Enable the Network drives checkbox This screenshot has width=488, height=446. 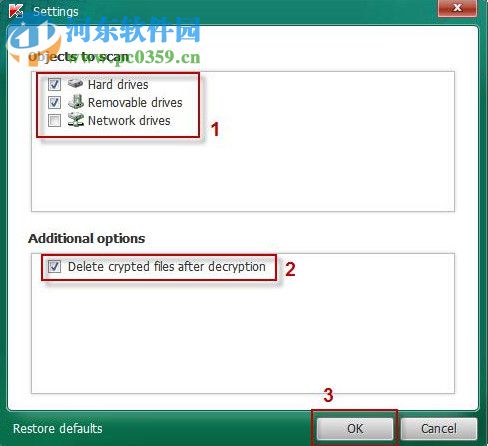(54, 120)
